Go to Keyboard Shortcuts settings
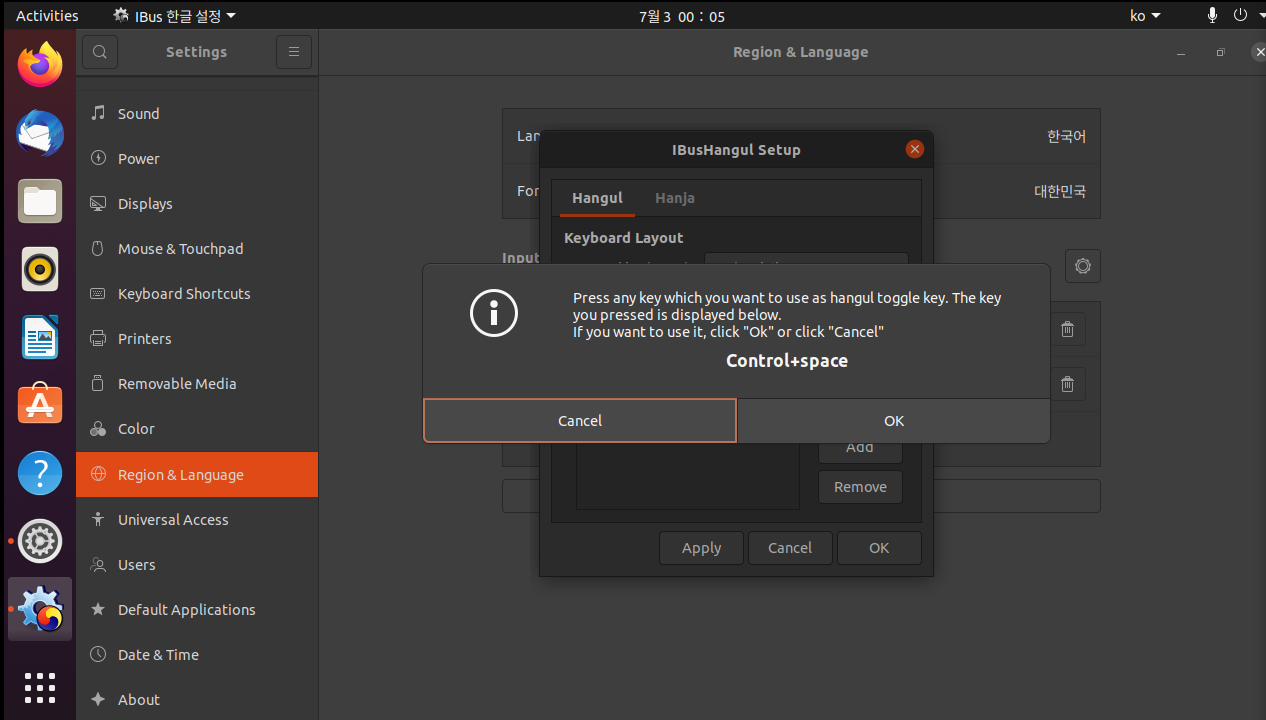The image size is (1266, 720). click(x=197, y=293)
